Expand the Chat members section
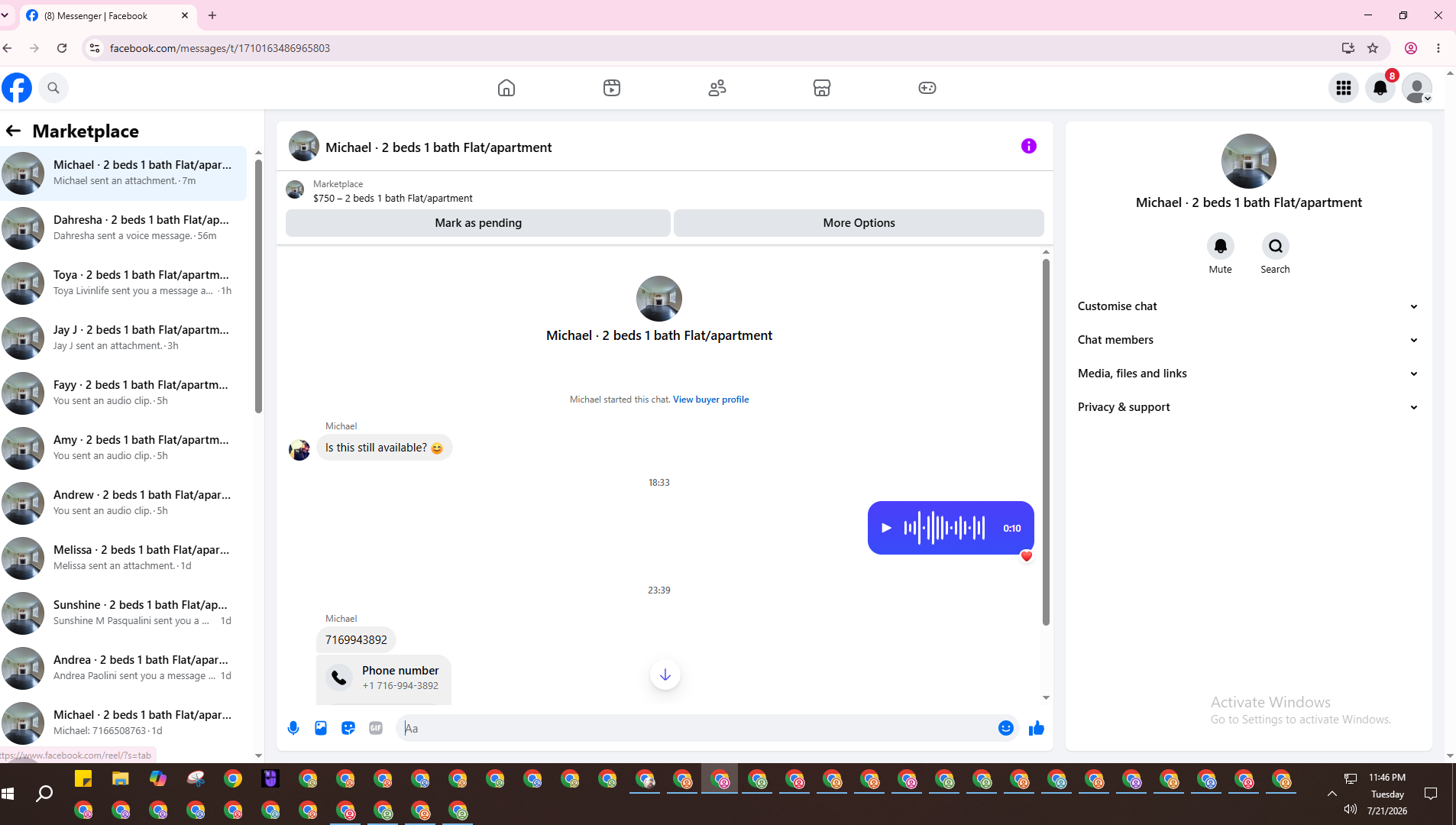1456x825 pixels. point(1249,340)
